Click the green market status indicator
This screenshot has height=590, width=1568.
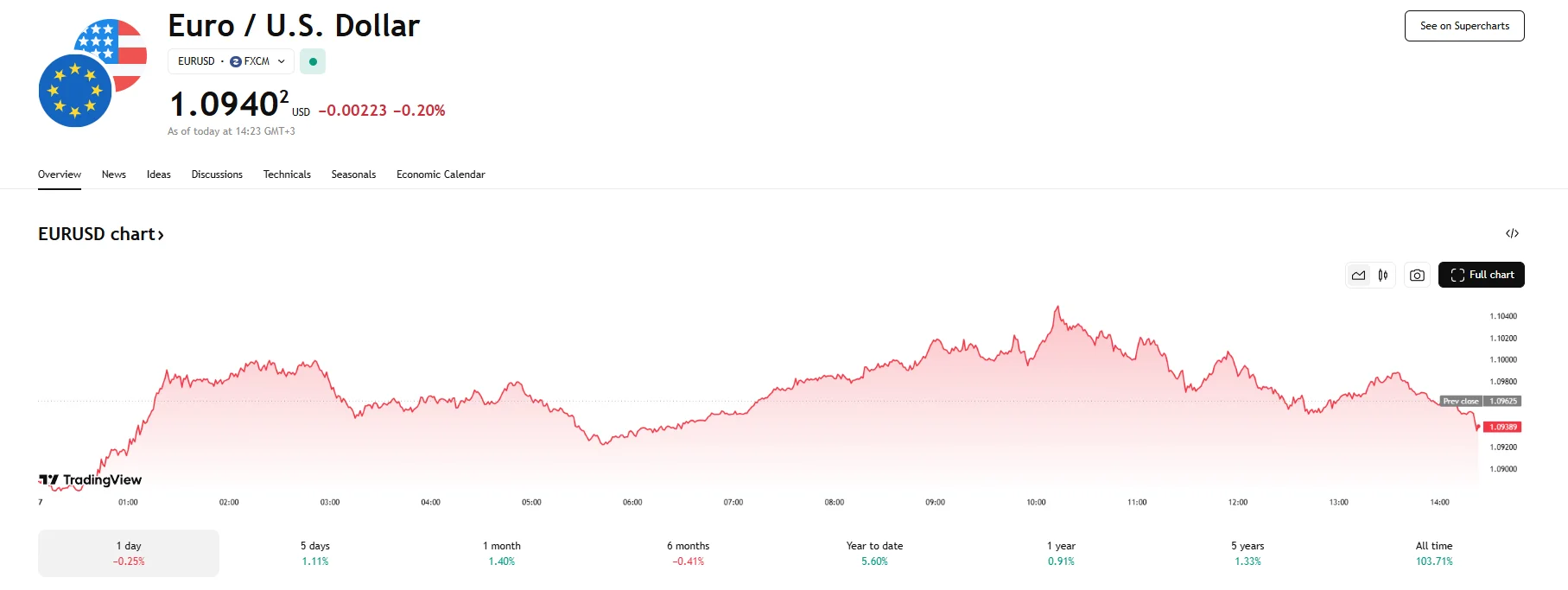pos(313,61)
